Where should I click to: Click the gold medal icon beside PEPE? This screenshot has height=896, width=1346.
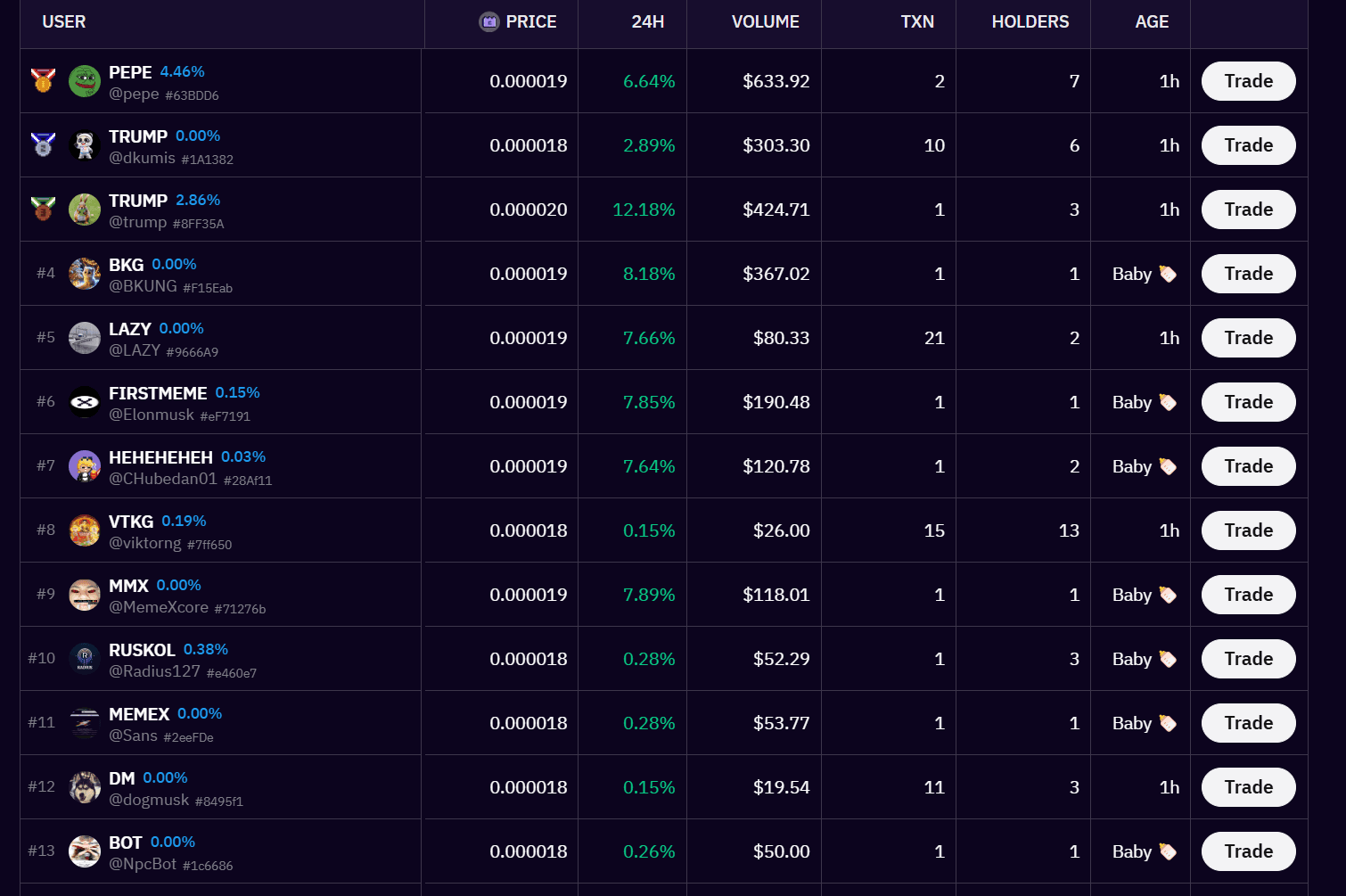click(43, 80)
